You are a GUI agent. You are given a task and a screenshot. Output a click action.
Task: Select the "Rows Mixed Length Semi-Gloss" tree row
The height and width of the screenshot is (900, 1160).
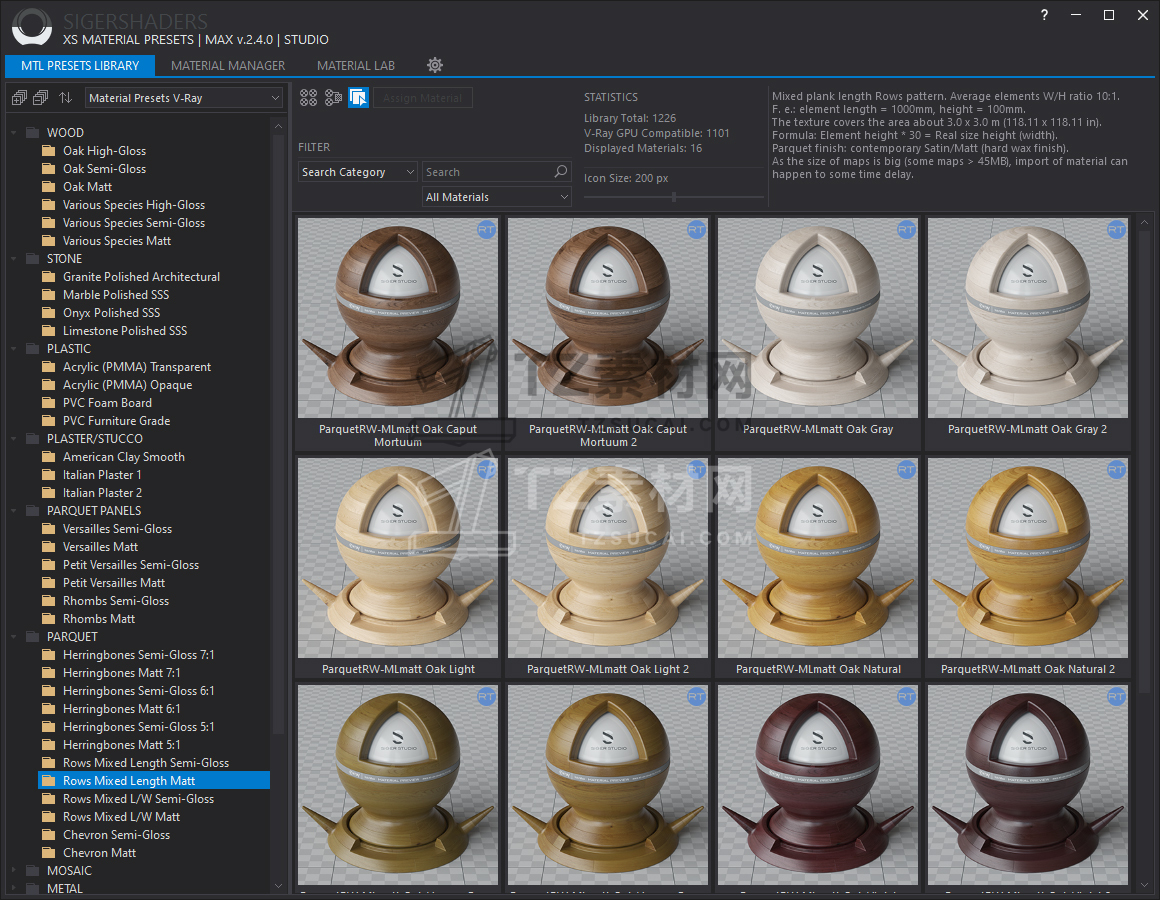(154, 762)
